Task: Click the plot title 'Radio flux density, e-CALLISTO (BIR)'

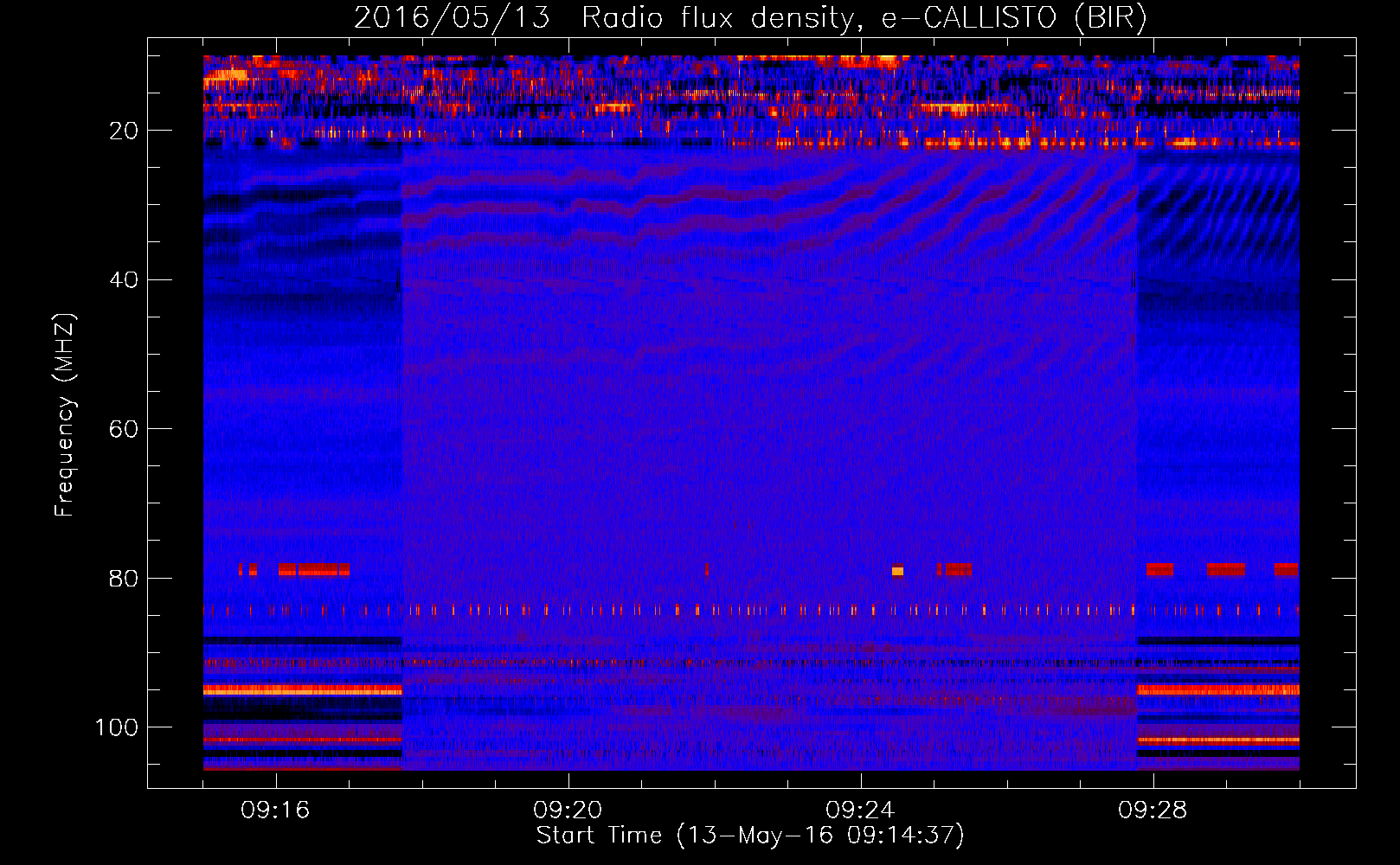Action: point(864,18)
